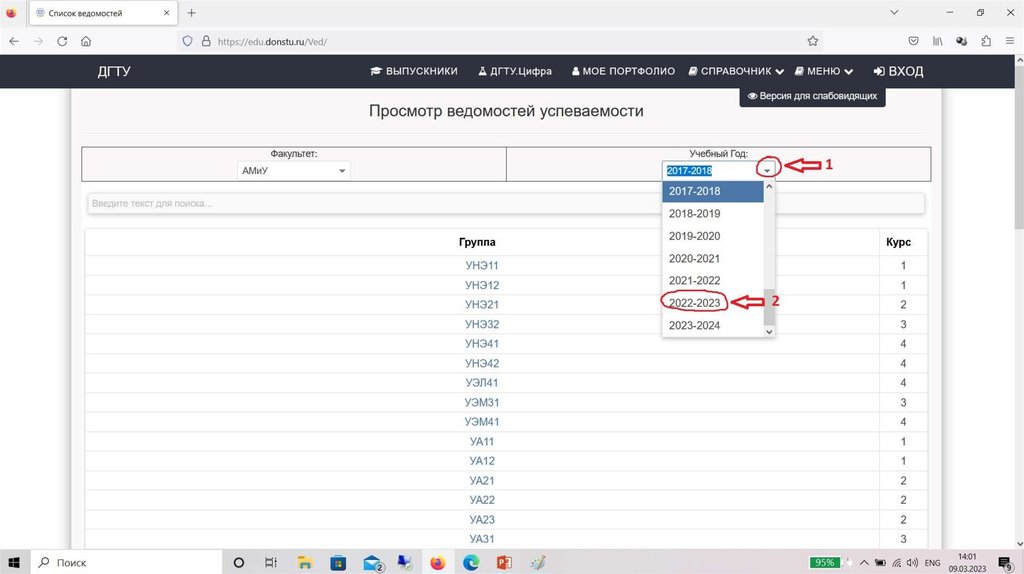
Task: Open the Firefox library icon
Action: click(938, 41)
